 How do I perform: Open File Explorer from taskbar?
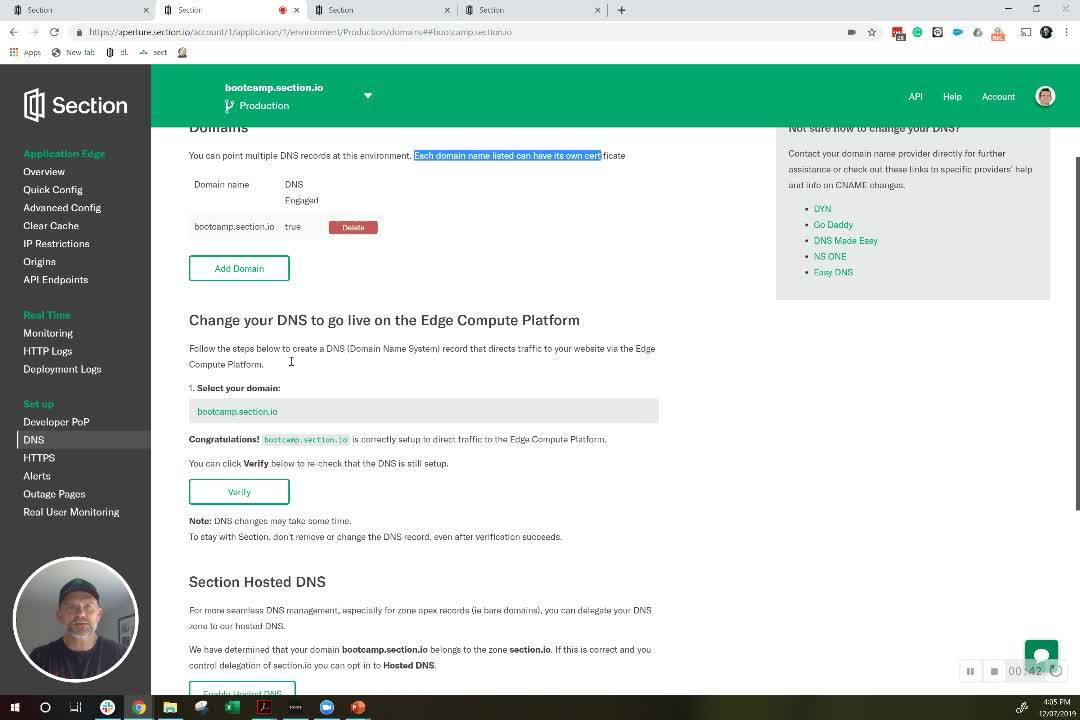(x=170, y=708)
